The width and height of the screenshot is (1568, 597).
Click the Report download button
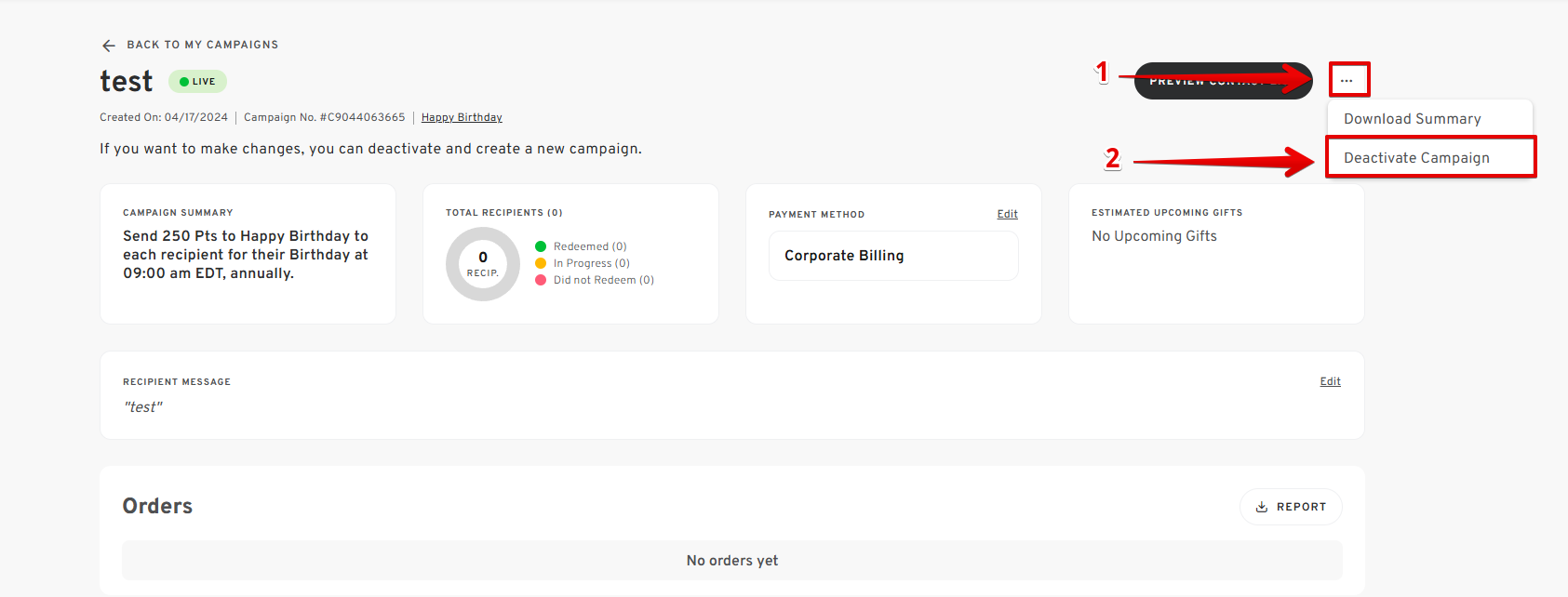point(1291,507)
